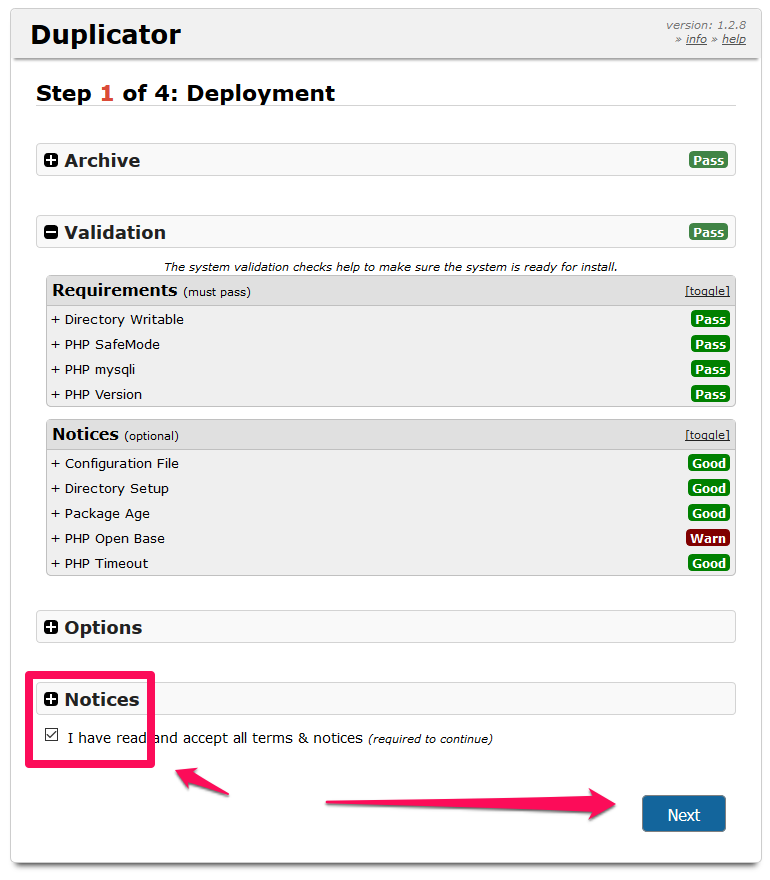
Task: Expand the PHP SafeMode requirement
Action: 106,345
